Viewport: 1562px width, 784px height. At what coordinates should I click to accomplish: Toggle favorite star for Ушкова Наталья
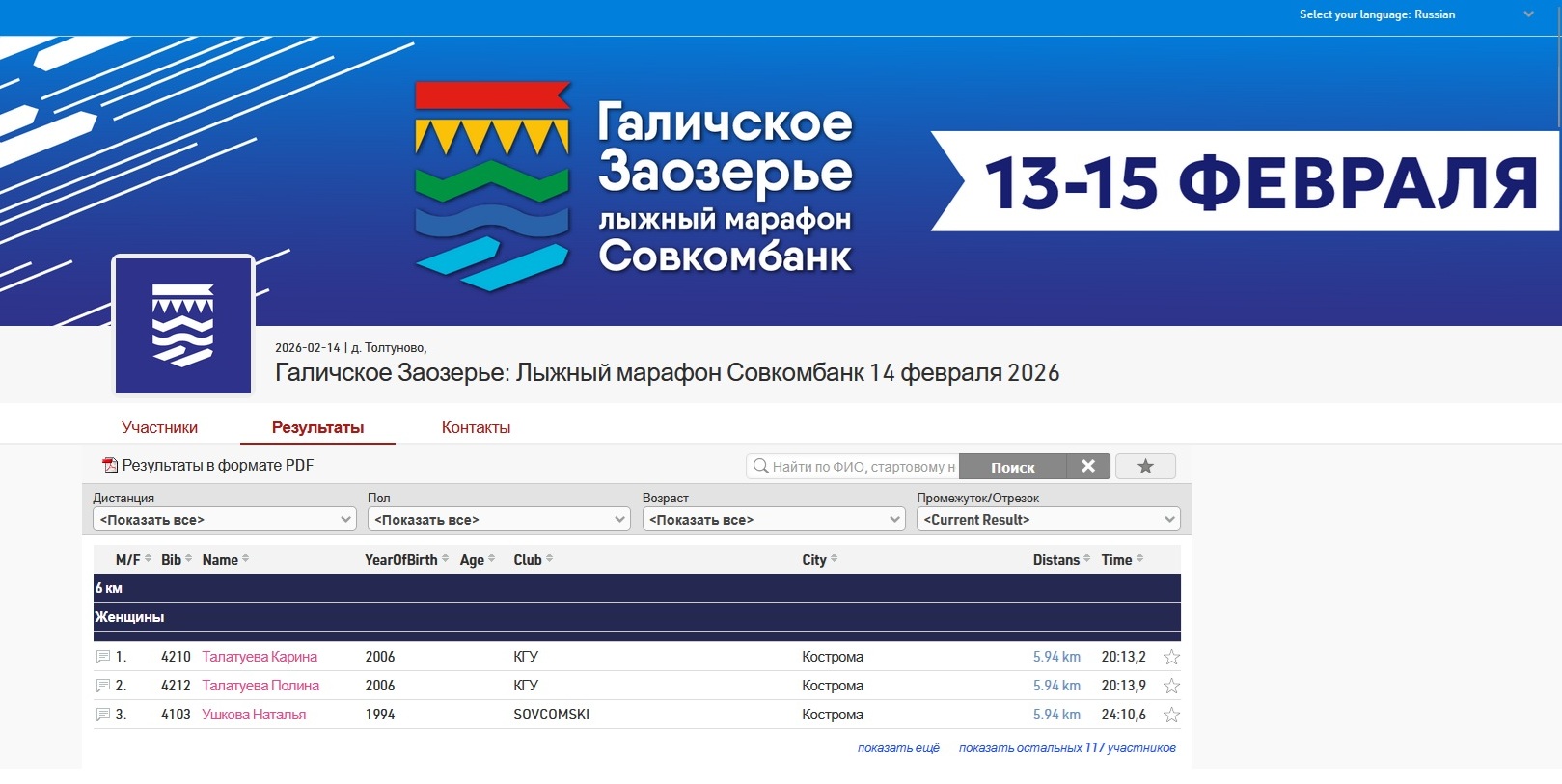[1171, 715]
